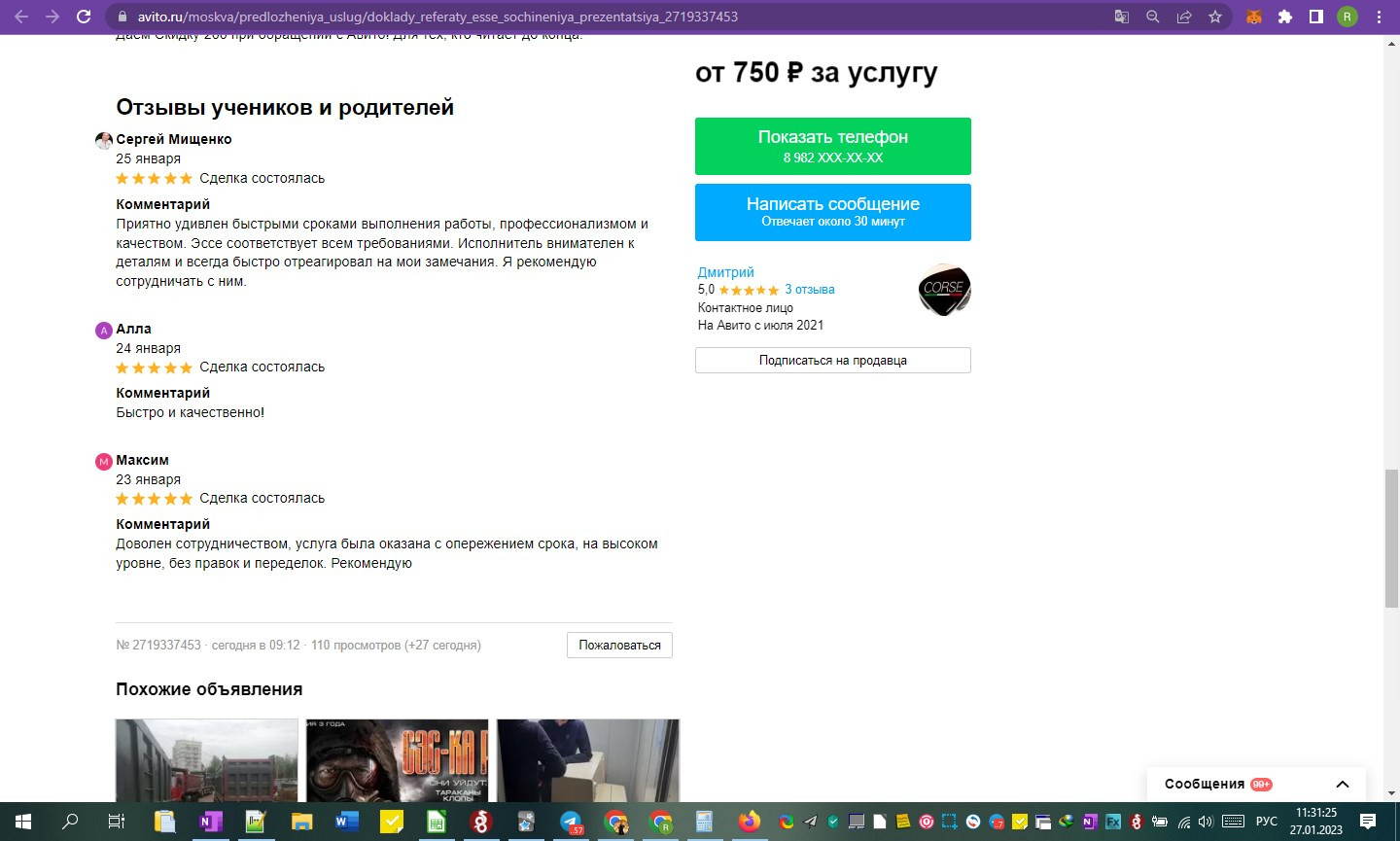Open the volume control in system tray
1400x841 pixels.
coord(1207,822)
